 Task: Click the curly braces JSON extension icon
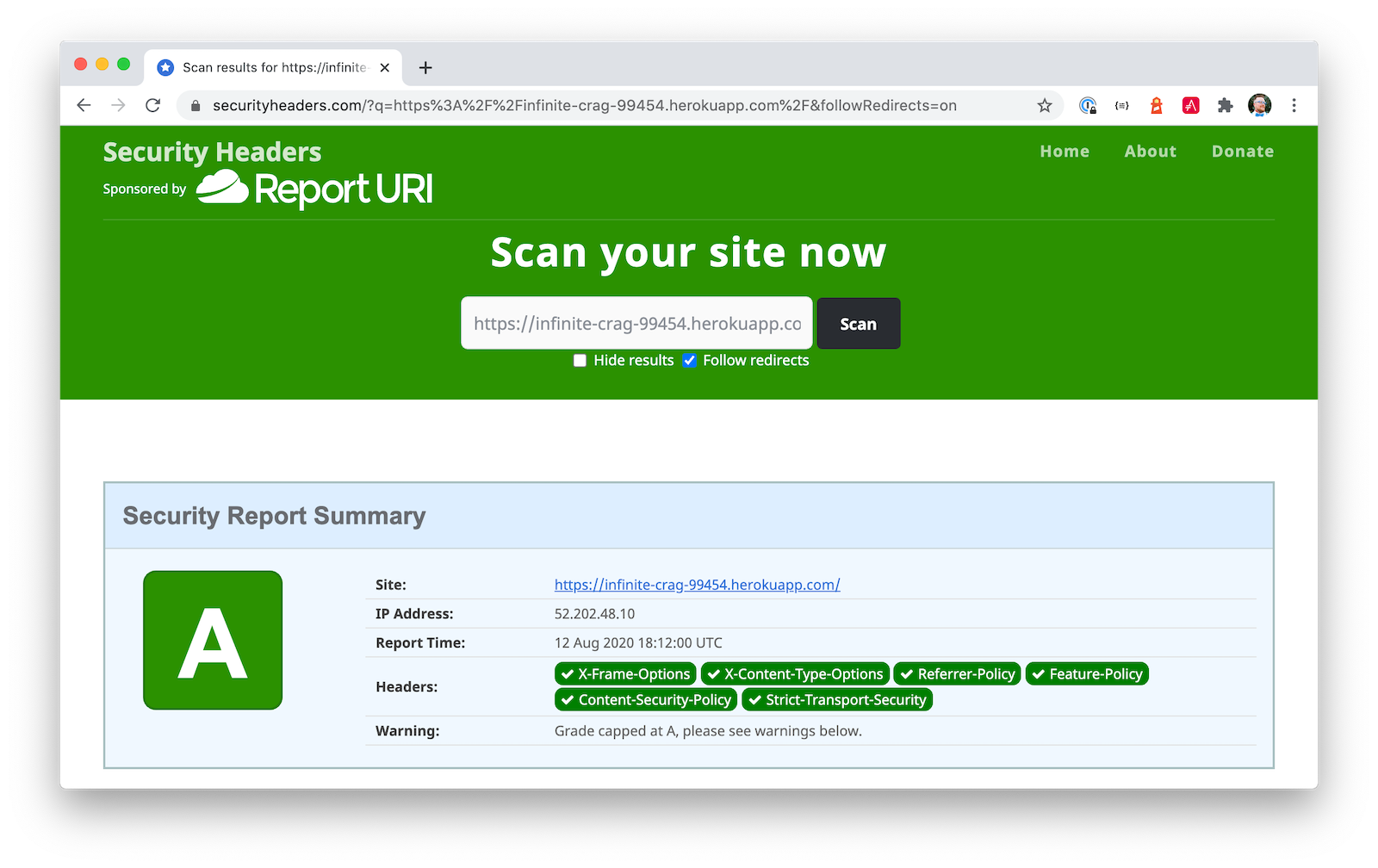pyautogui.click(x=1121, y=106)
